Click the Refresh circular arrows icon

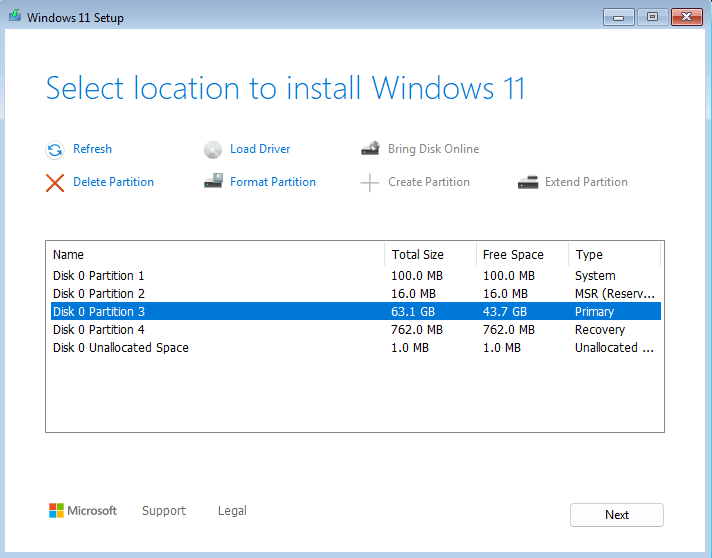[55, 150]
